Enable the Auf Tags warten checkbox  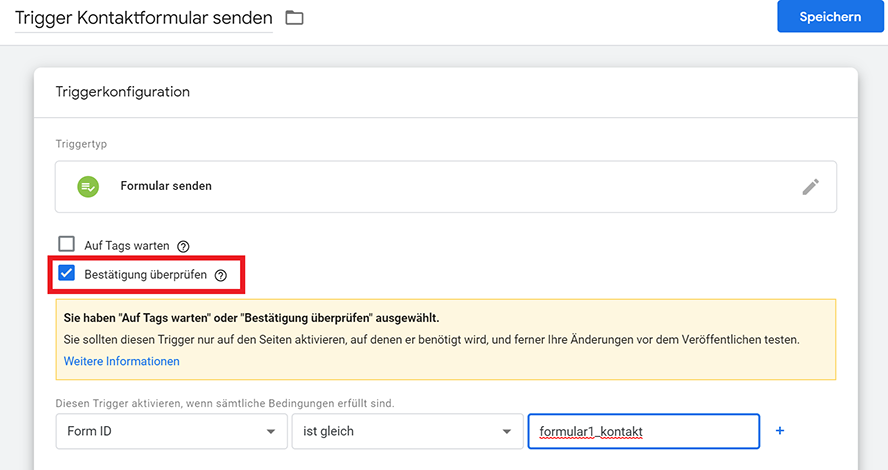[x=67, y=244]
